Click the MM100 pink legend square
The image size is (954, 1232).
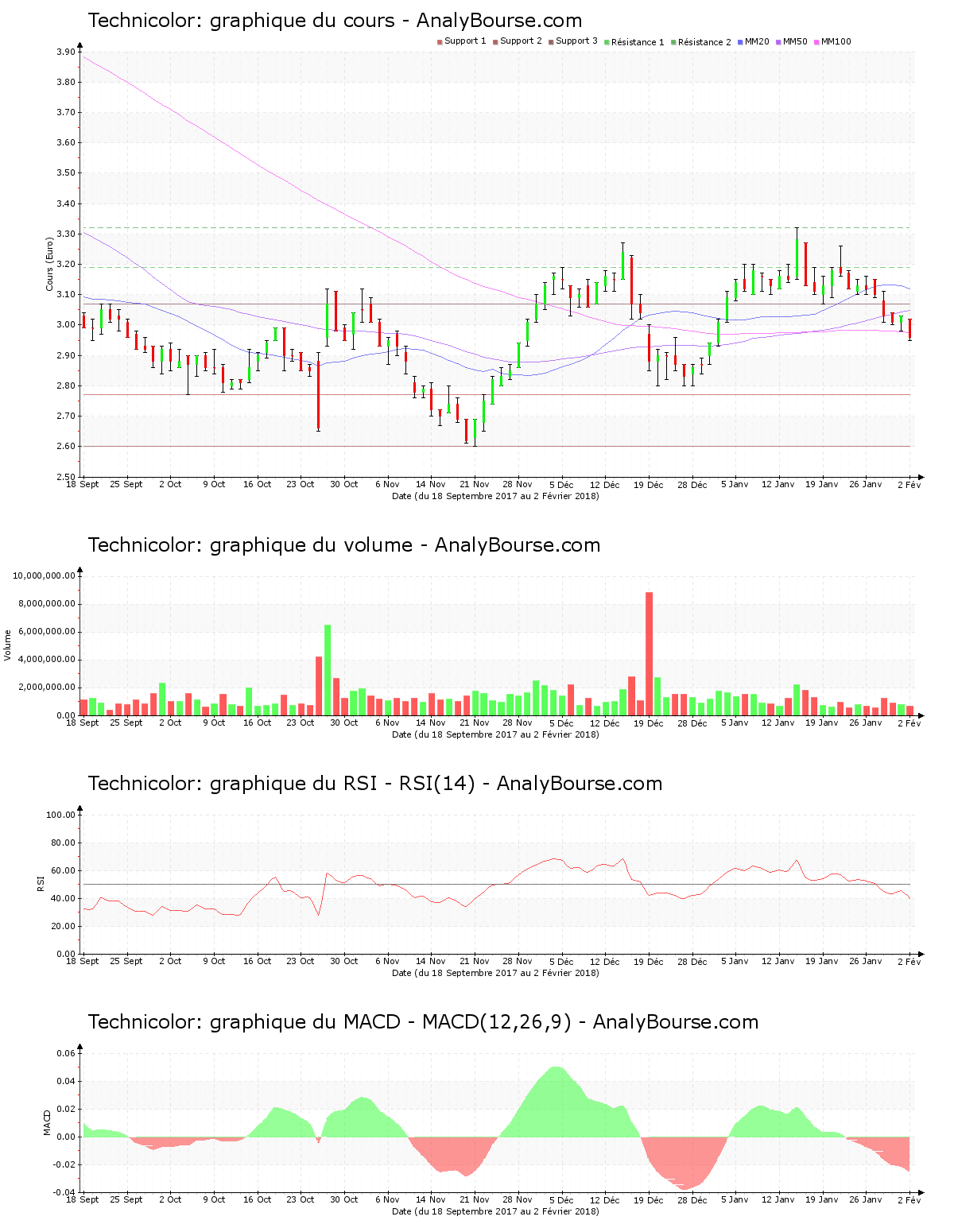click(816, 41)
